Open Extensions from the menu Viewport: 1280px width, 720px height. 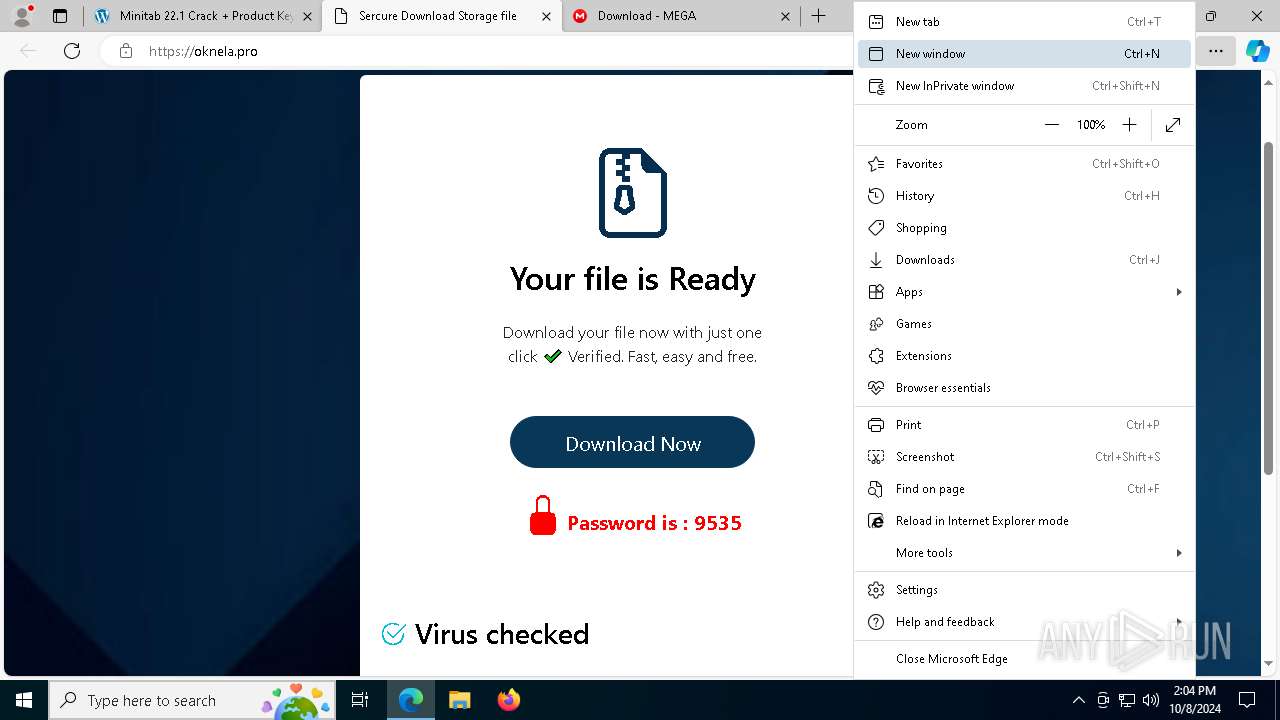[1024, 356]
